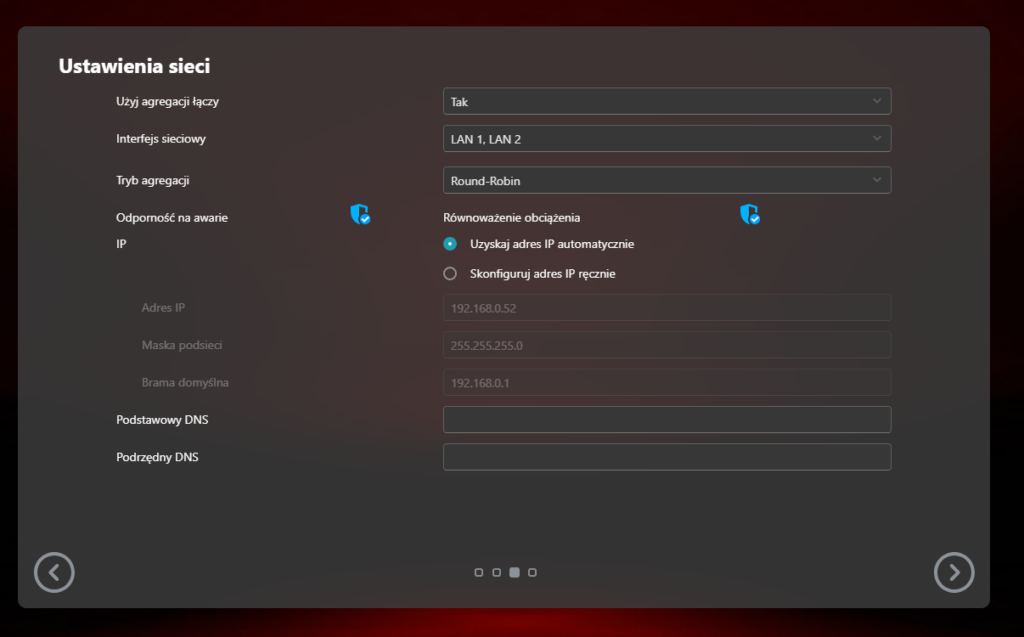The width and height of the screenshot is (1024, 637).
Task: Jump to the second page indicator dot
Action: coord(496,572)
